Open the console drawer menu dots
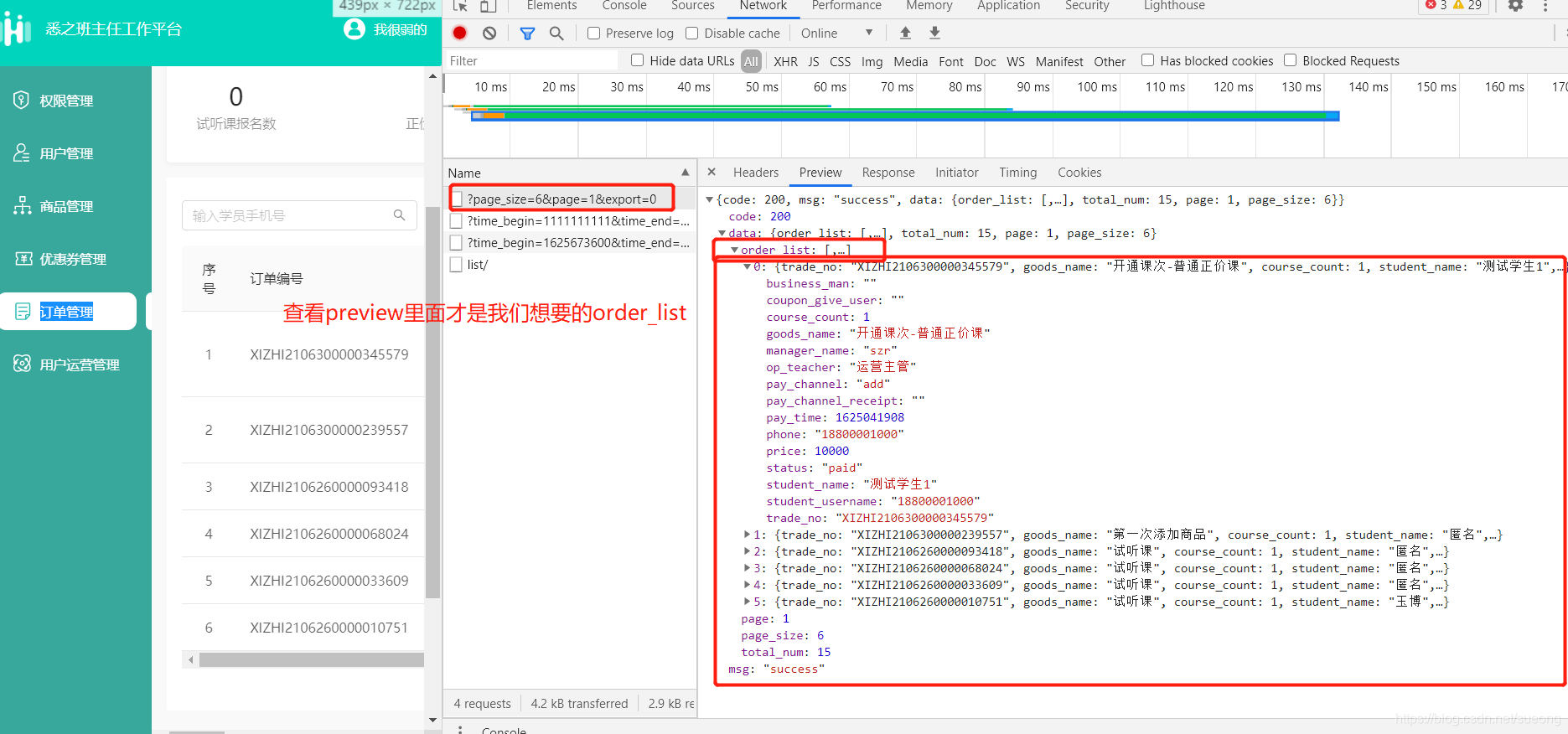The height and width of the screenshot is (734, 1568). pyautogui.click(x=459, y=730)
